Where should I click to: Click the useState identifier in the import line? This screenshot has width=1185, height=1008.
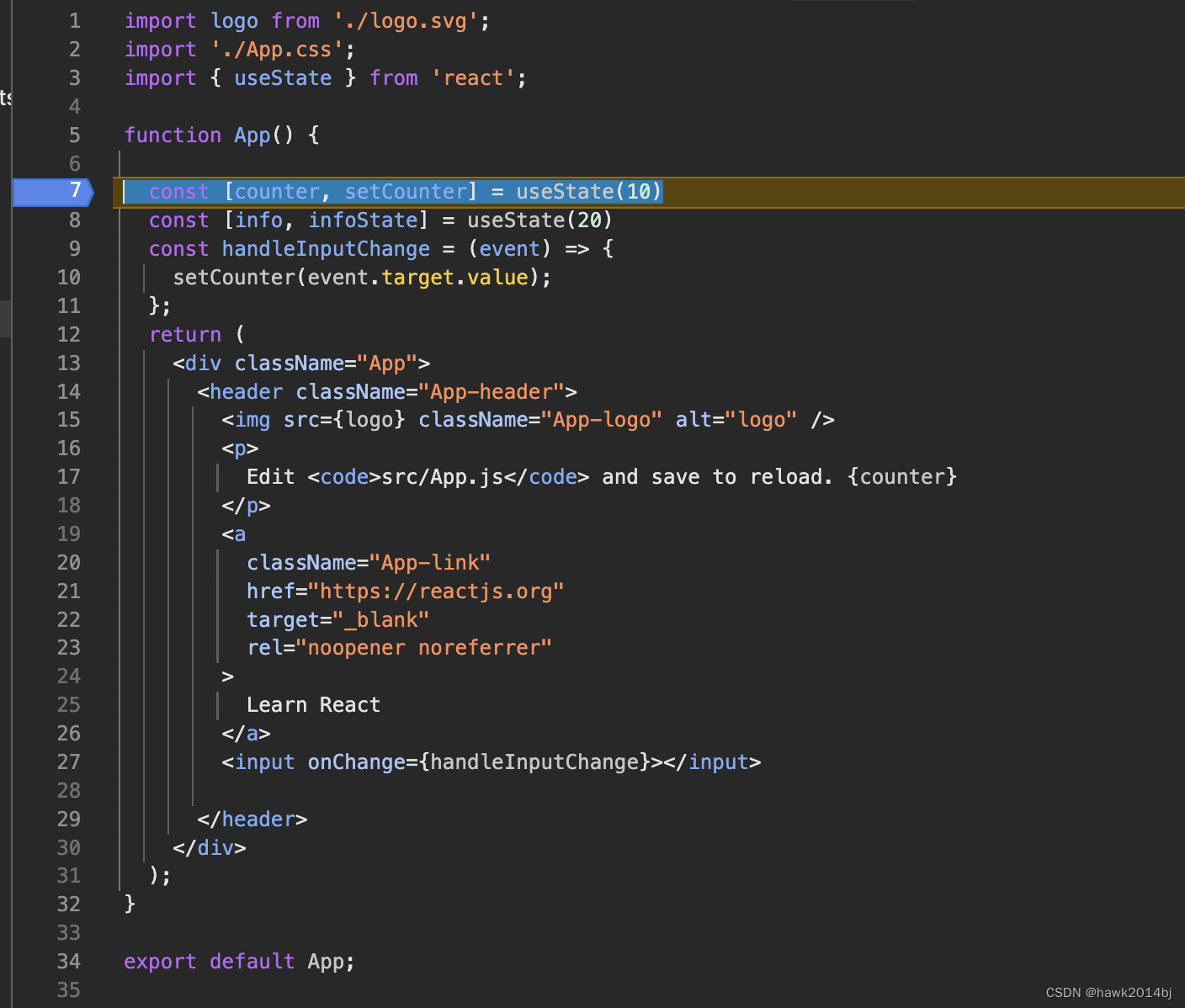(x=283, y=78)
